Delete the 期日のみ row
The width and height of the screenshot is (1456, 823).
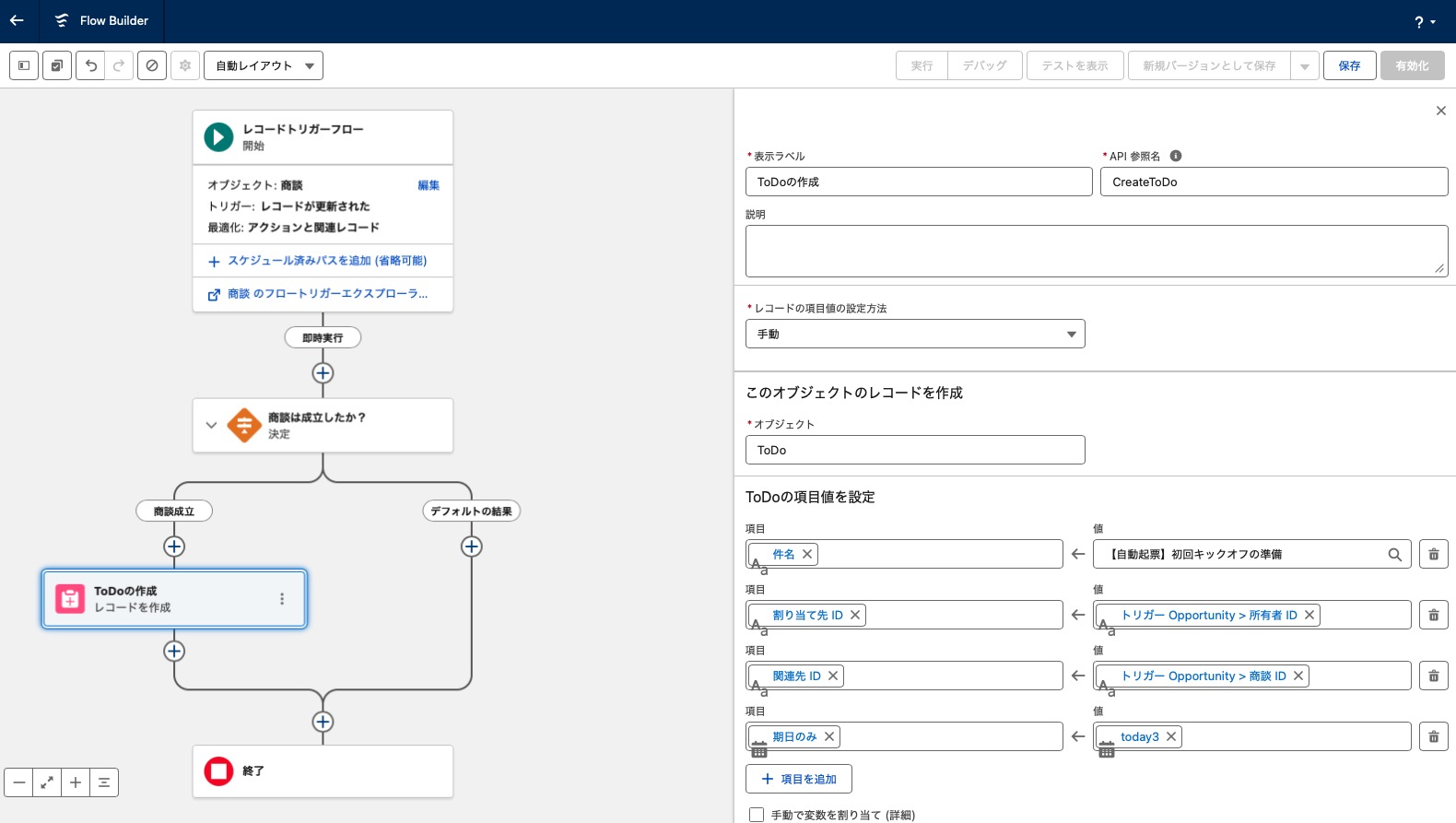(1434, 736)
